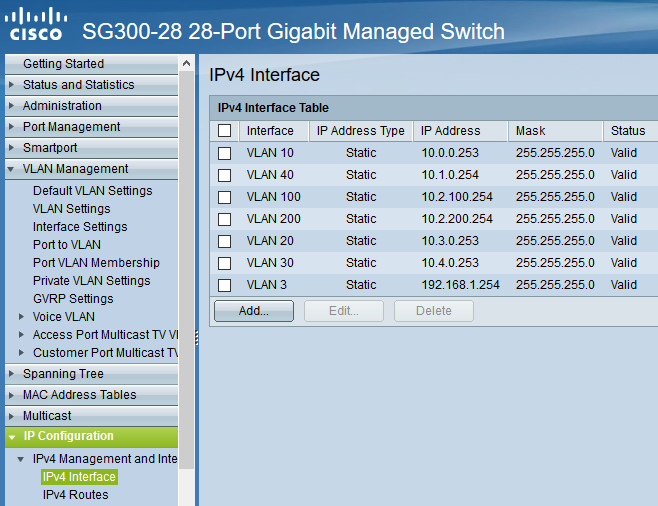Click IP address 192.168.1.254
Screen dimensions: 658x506
pos(460,285)
